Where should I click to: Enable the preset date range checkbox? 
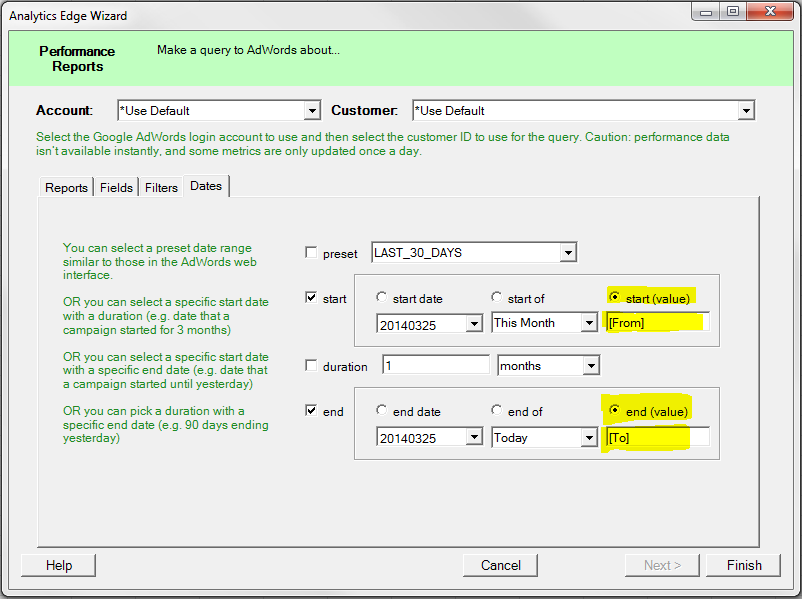pyautogui.click(x=311, y=254)
